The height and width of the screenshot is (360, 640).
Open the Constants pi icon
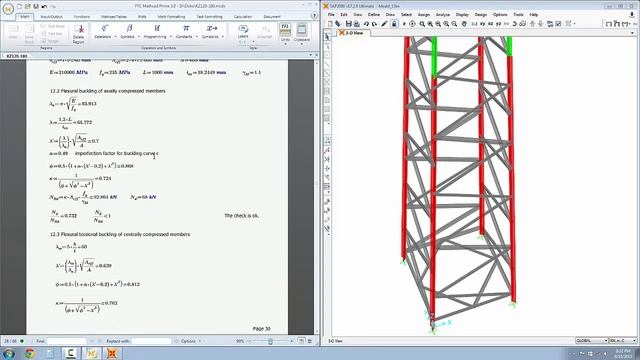[x=186, y=28]
